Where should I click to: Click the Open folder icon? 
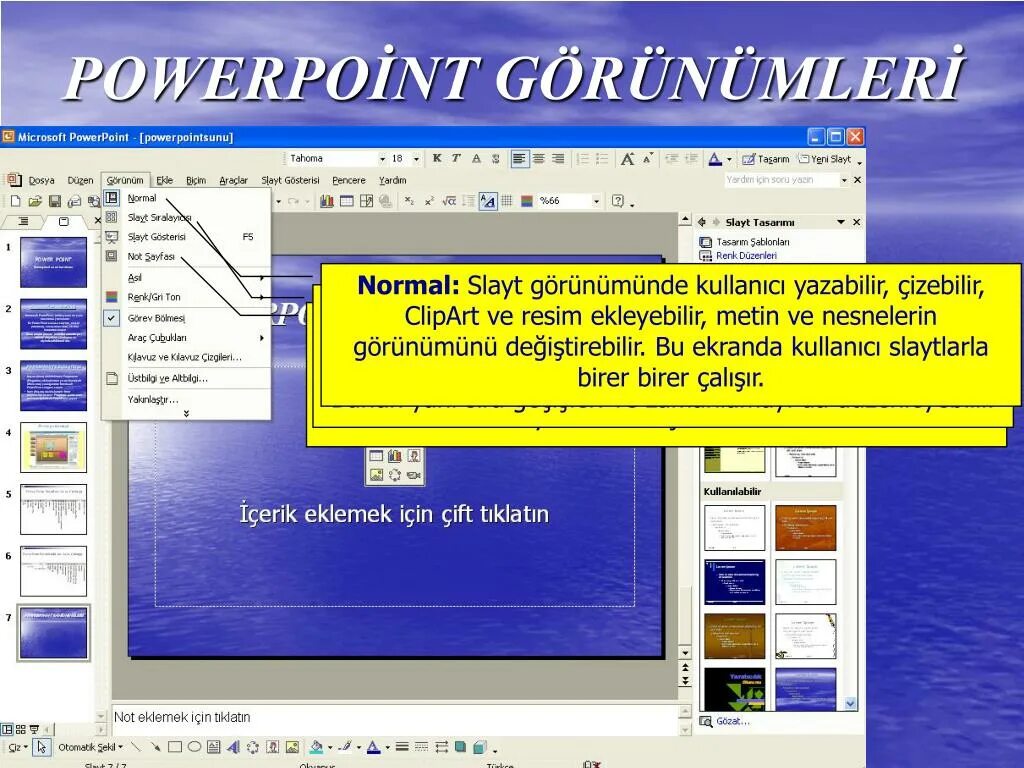(x=35, y=201)
